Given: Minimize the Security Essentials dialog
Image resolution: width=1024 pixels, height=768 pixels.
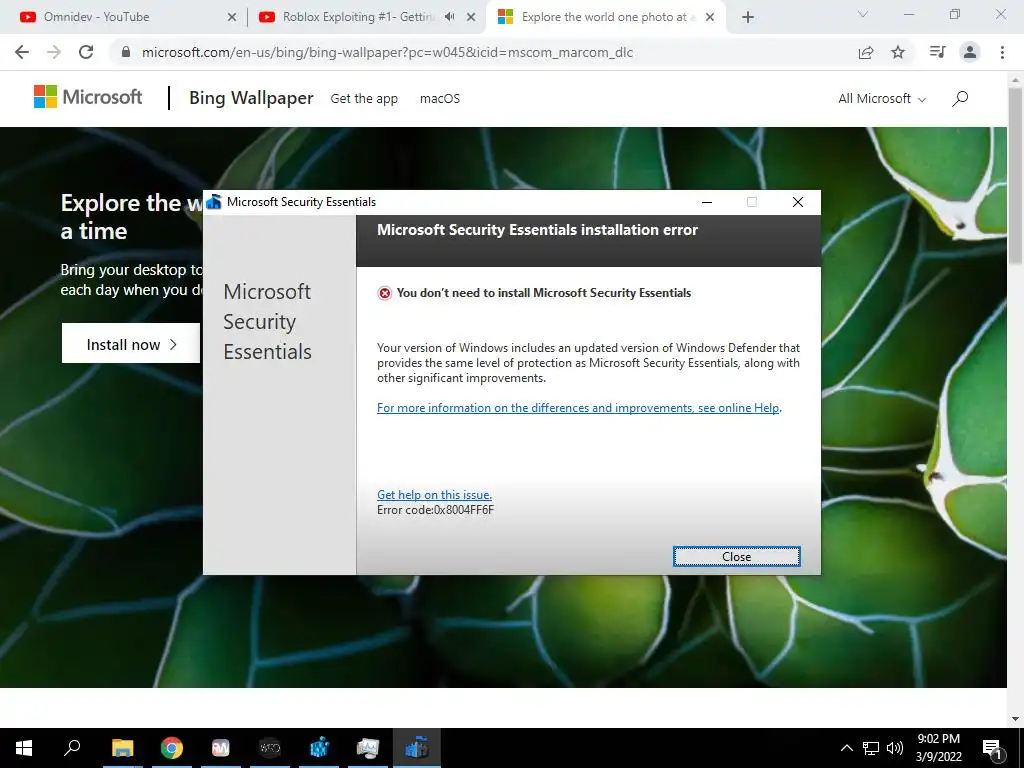Looking at the screenshot, I should click(707, 202).
